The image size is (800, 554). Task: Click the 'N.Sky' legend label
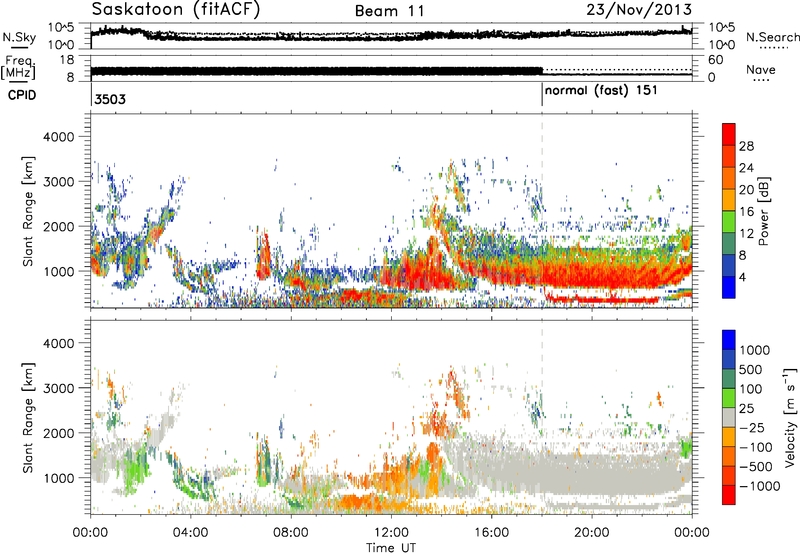(x=19, y=37)
